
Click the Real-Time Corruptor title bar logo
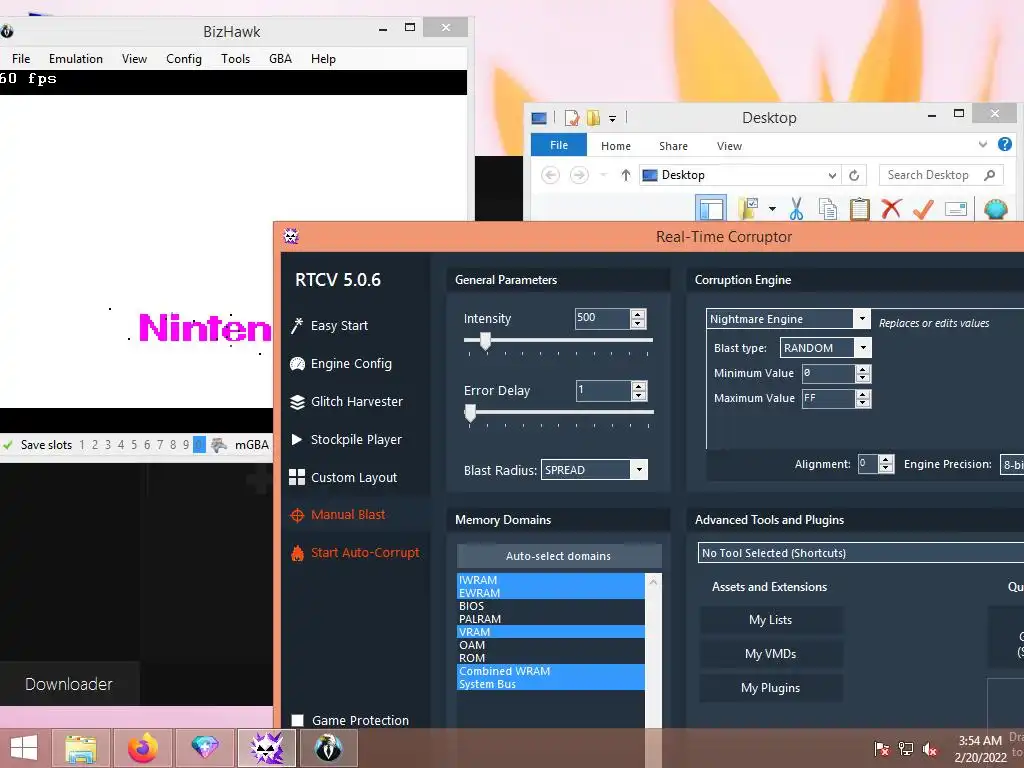click(x=291, y=236)
